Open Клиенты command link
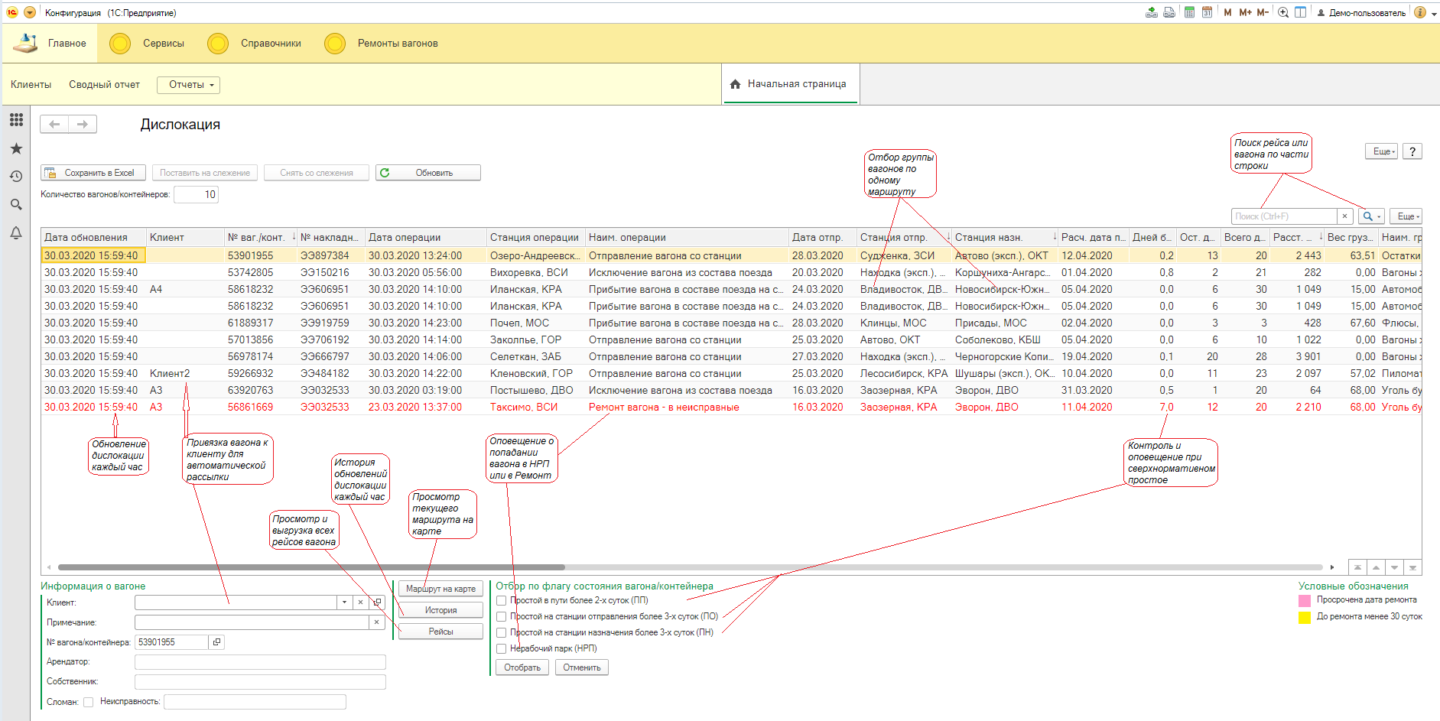The image size is (1440, 721). tap(31, 85)
